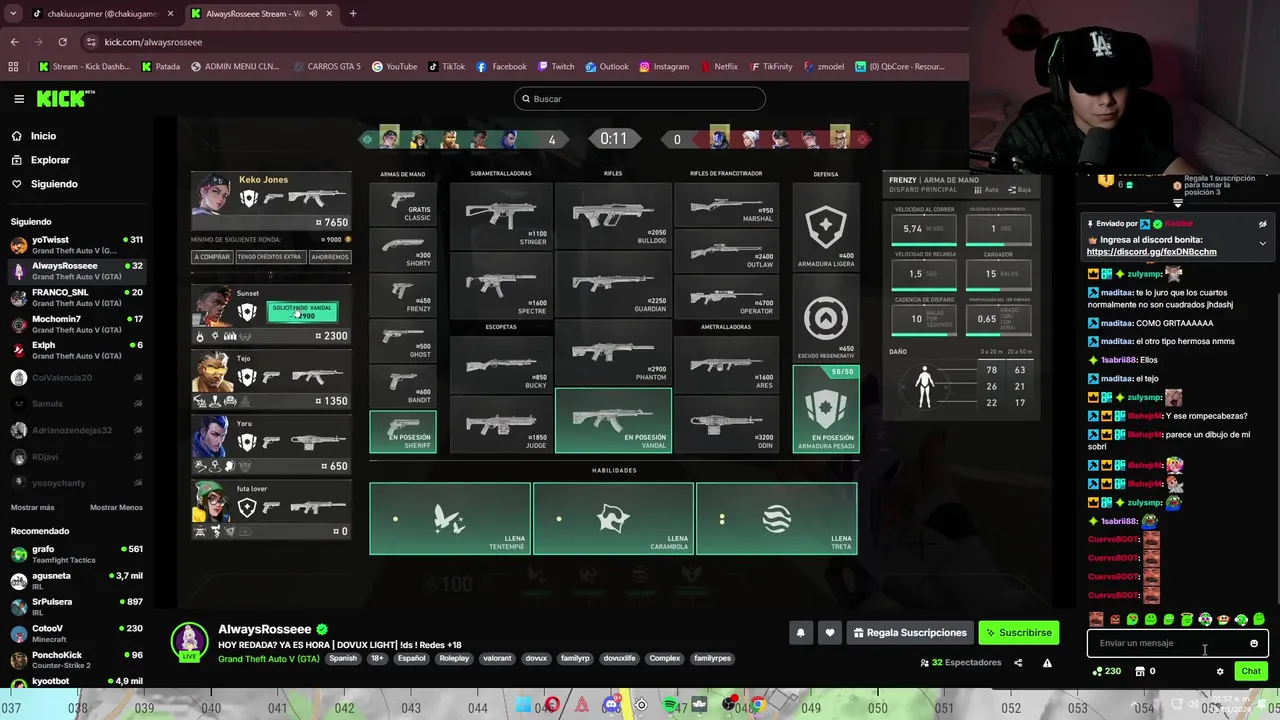This screenshot has width=1280, height=720.
Task: Open CARROS GTA 5 bookmark
Action: [x=327, y=67]
